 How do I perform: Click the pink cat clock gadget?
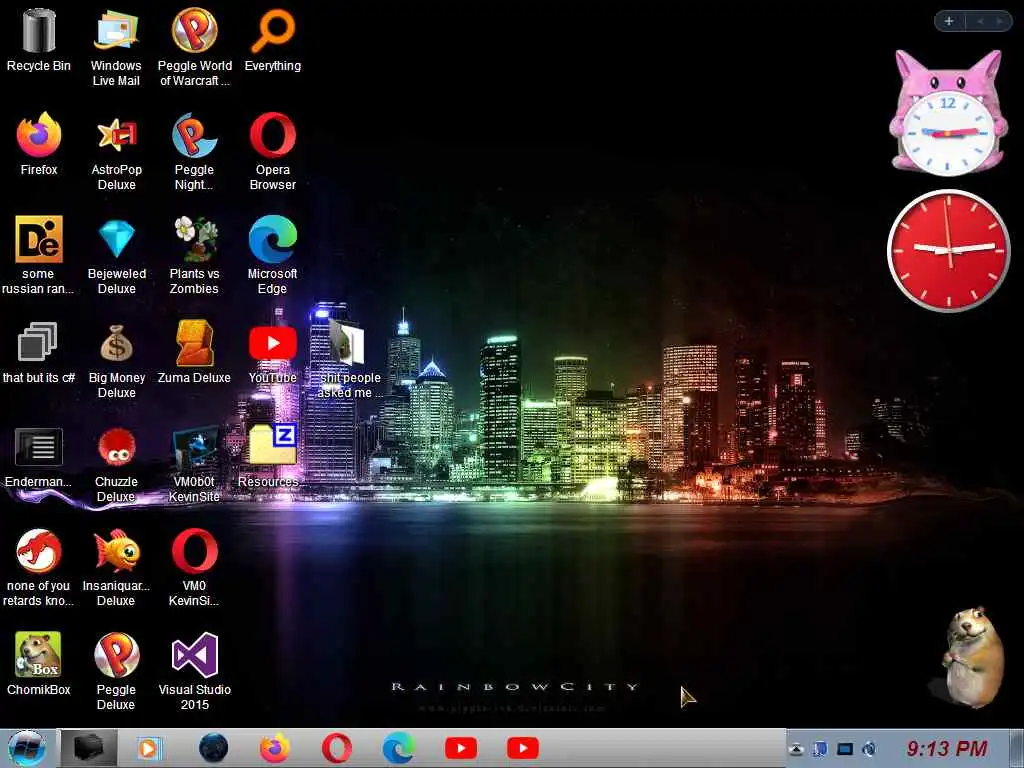pyautogui.click(x=948, y=112)
